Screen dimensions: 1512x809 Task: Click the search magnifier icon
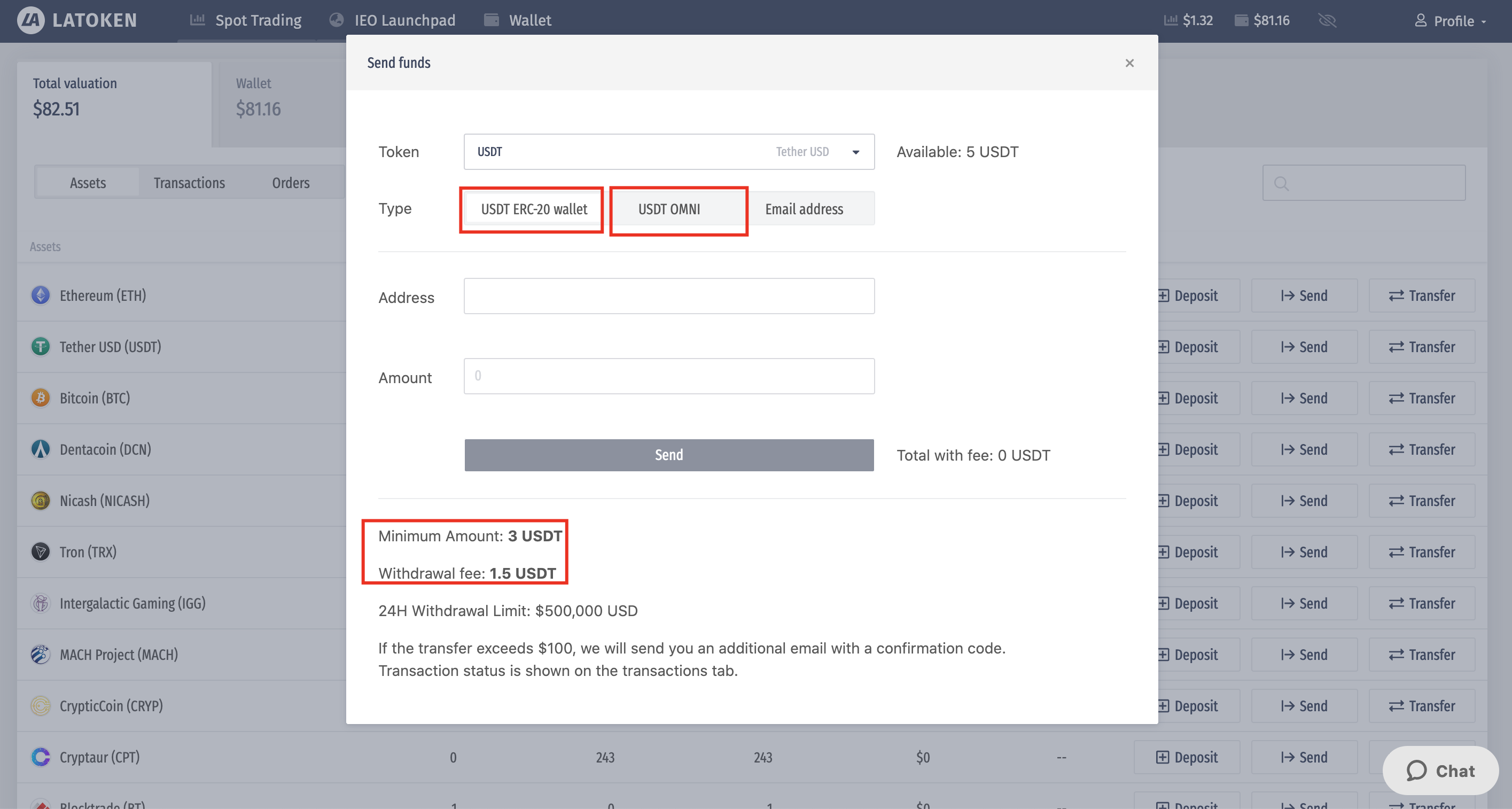1281,183
